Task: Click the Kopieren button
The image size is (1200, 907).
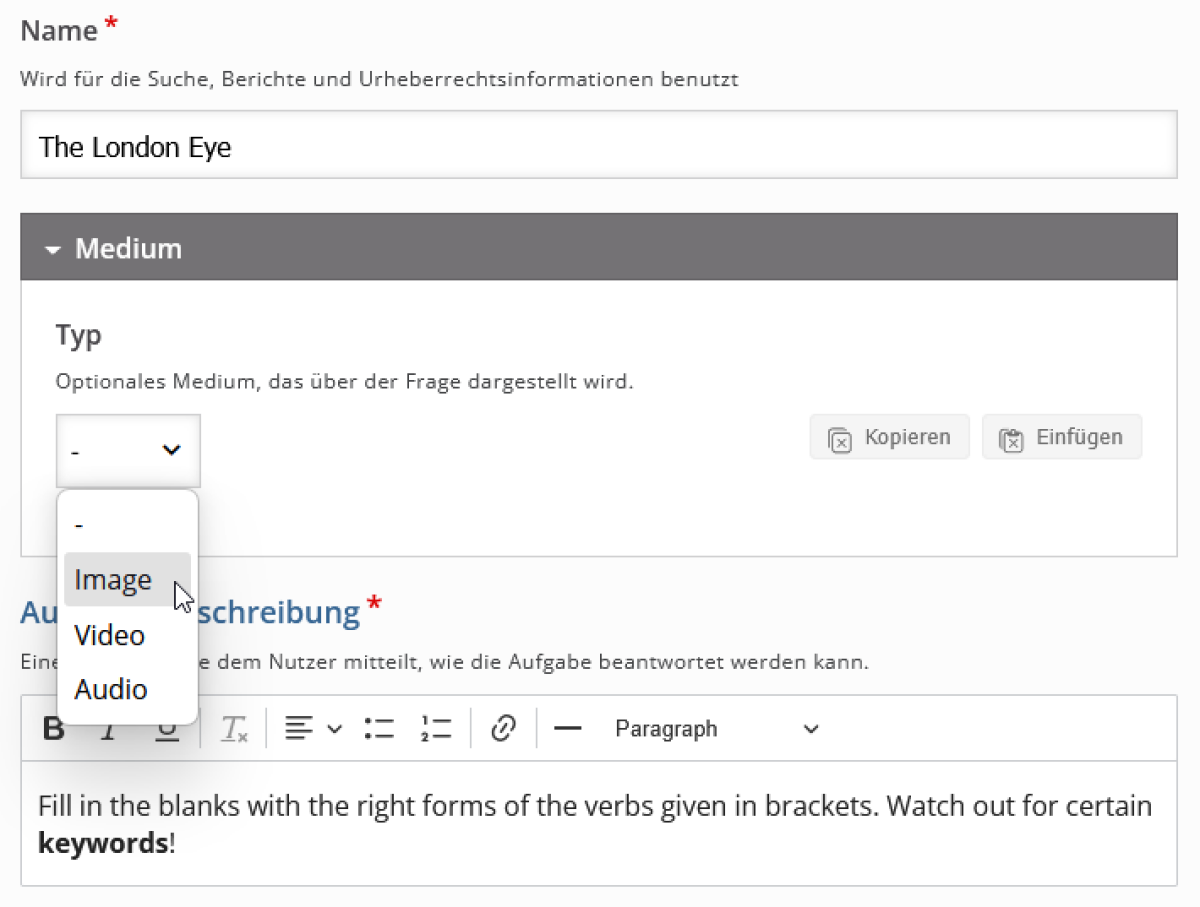Action: (x=889, y=437)
